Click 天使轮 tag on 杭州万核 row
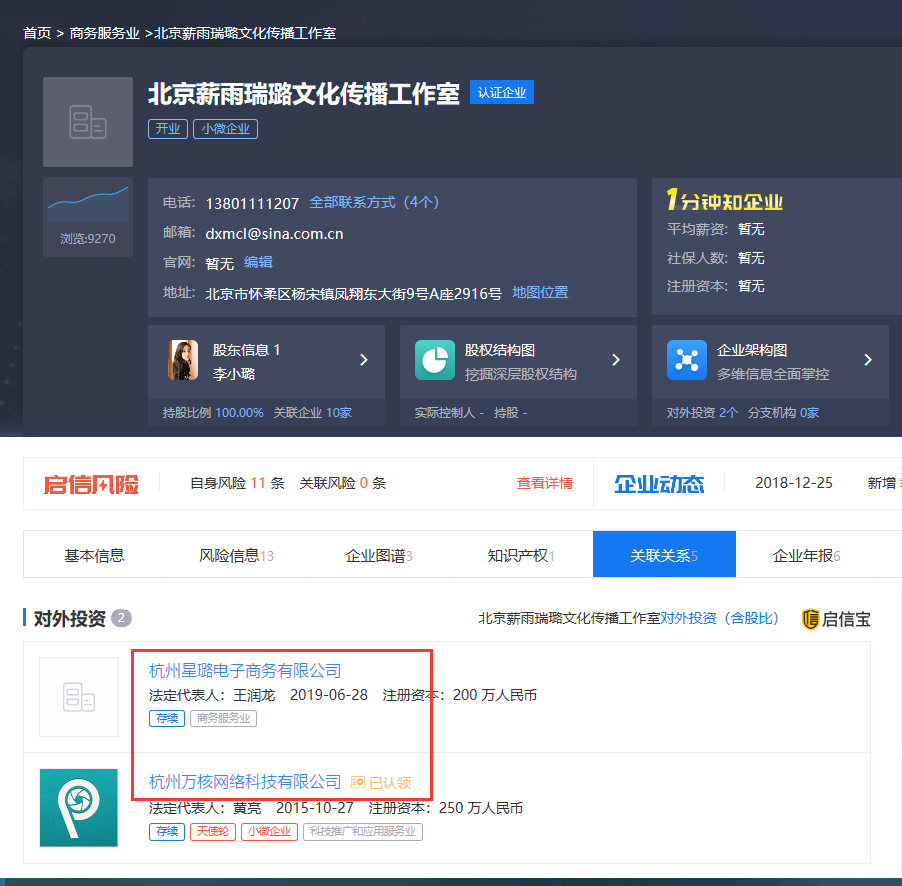 pyautogui.click(x=213, y=832)
